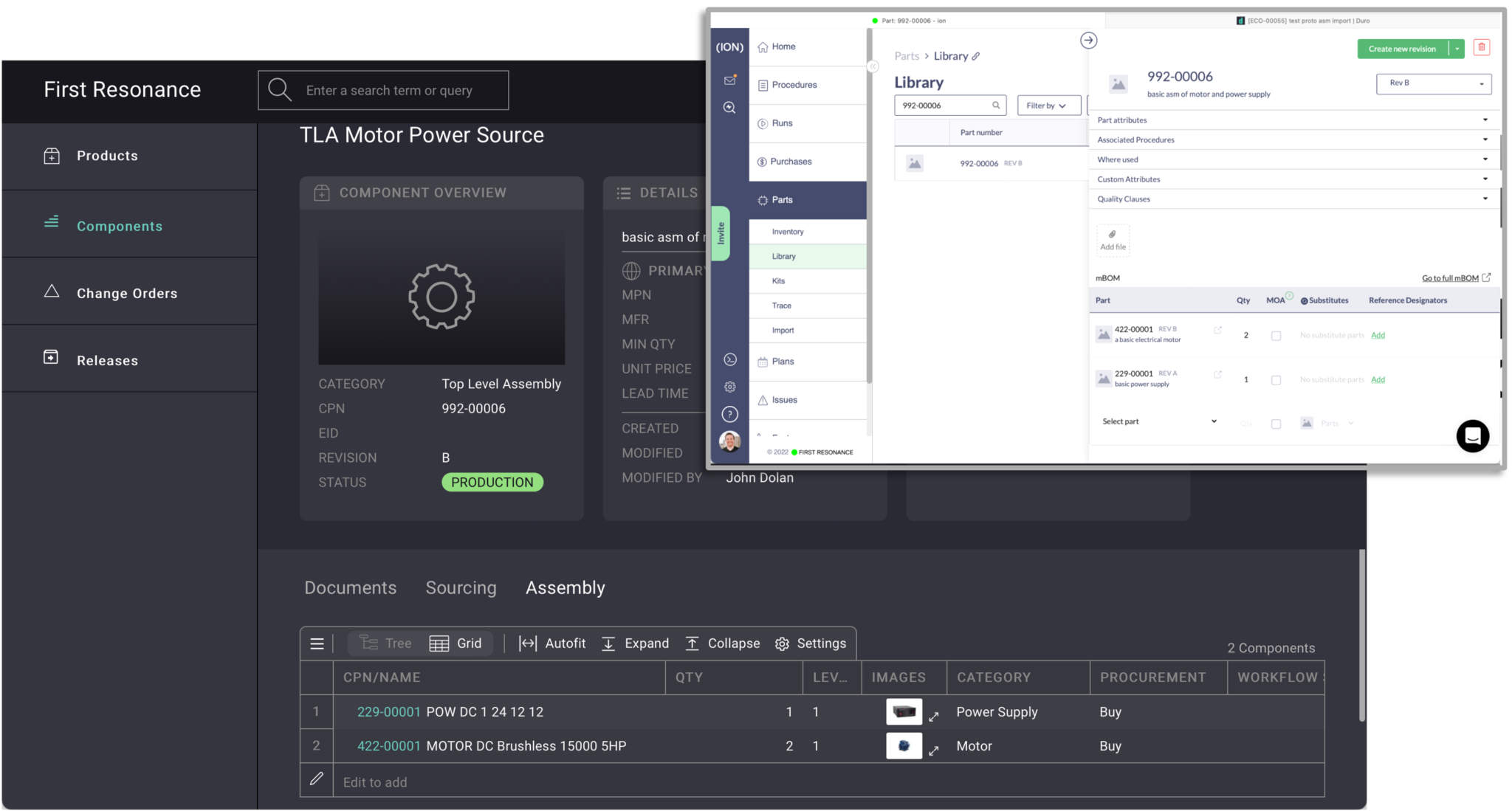1512x811 pixels.
Task: Open the Filter by dropdown
Action: pos(1048,106)
